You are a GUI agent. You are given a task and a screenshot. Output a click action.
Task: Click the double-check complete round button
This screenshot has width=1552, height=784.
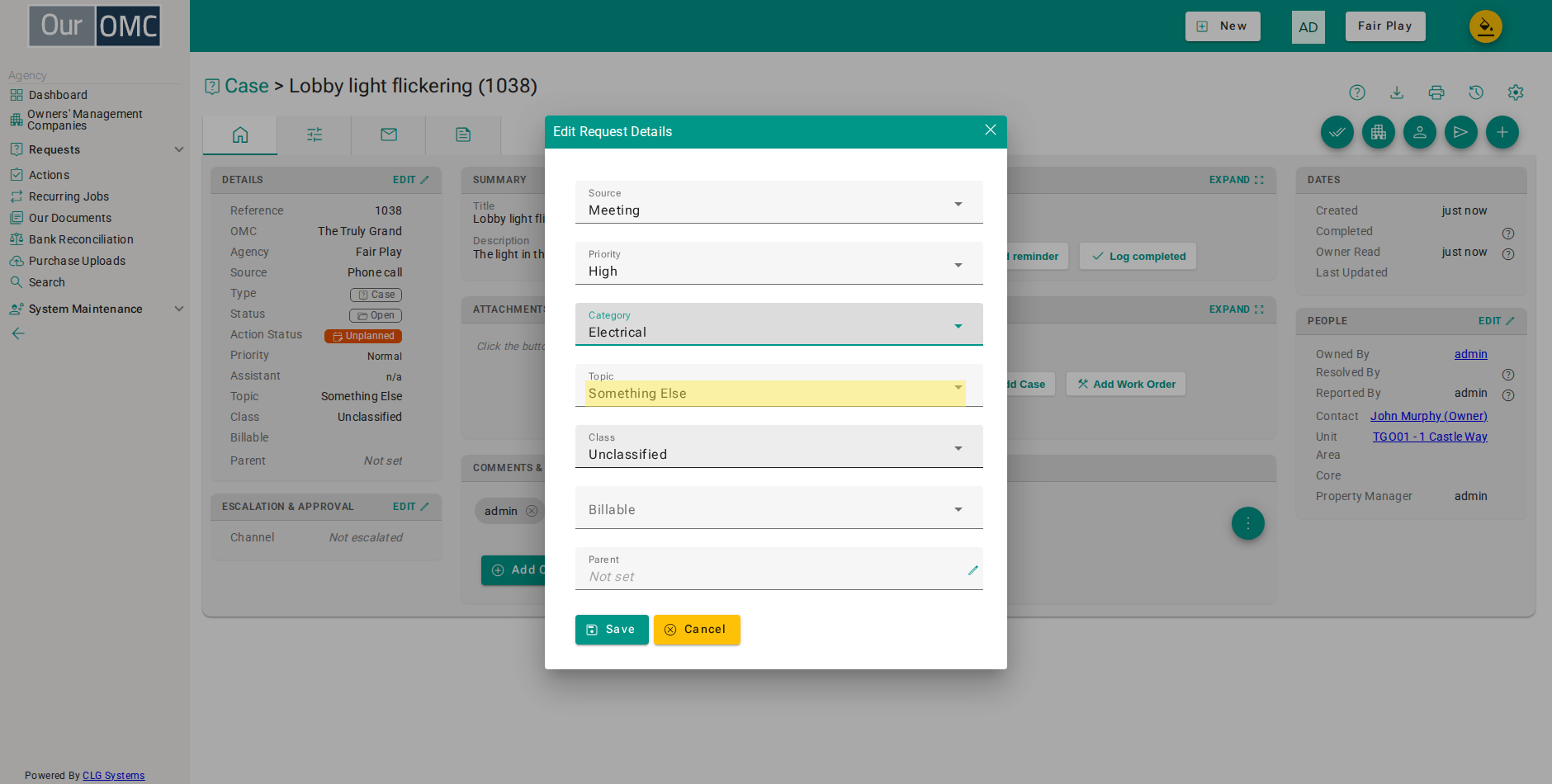click(x=1337, y=132)
